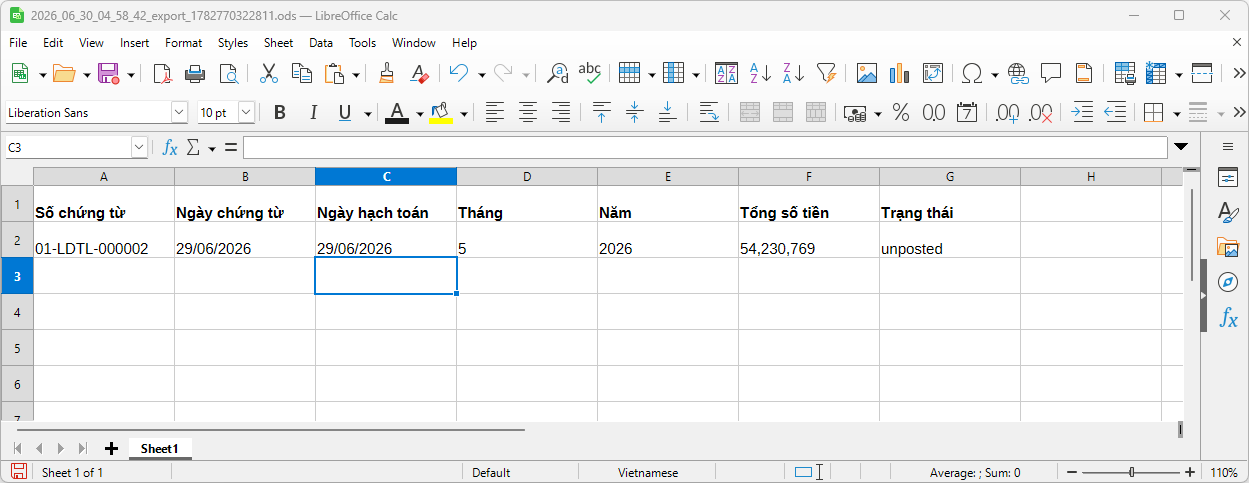
Task: Open the sidebar Properties panel icon
Action: pos(1228,178)
